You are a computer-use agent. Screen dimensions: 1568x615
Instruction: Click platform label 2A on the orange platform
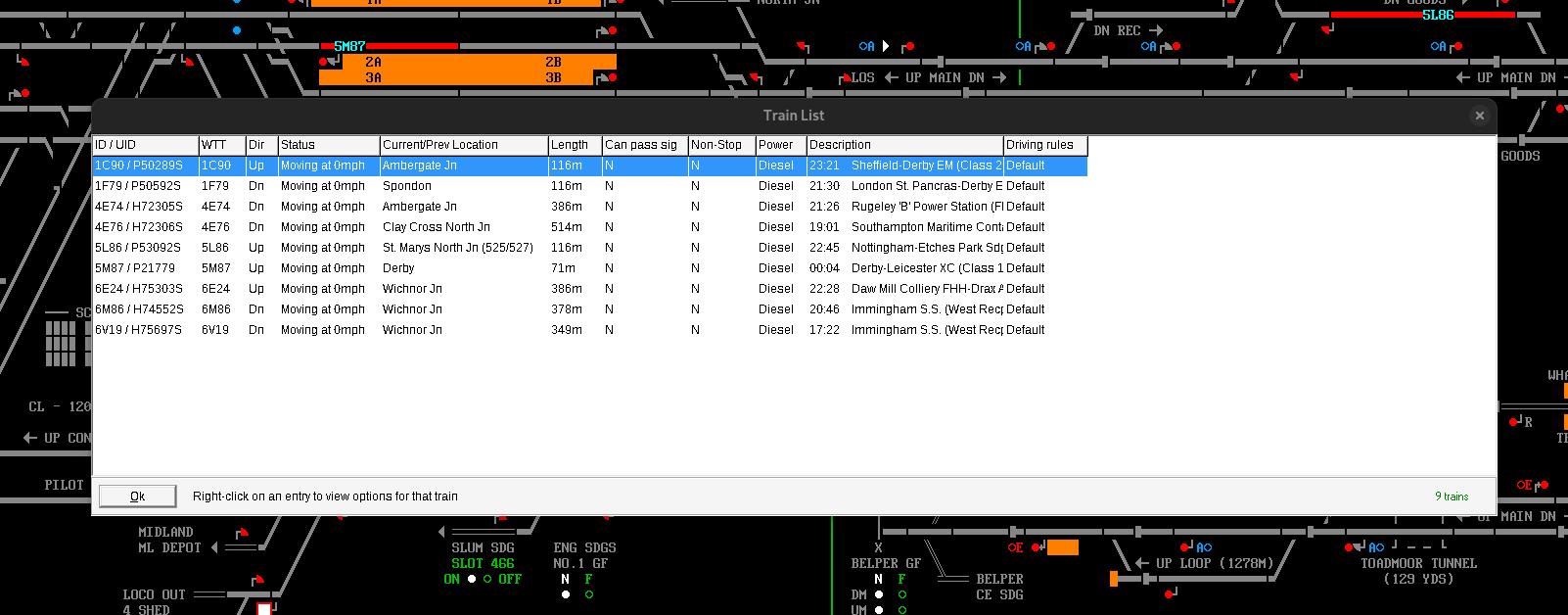[373, 62]
